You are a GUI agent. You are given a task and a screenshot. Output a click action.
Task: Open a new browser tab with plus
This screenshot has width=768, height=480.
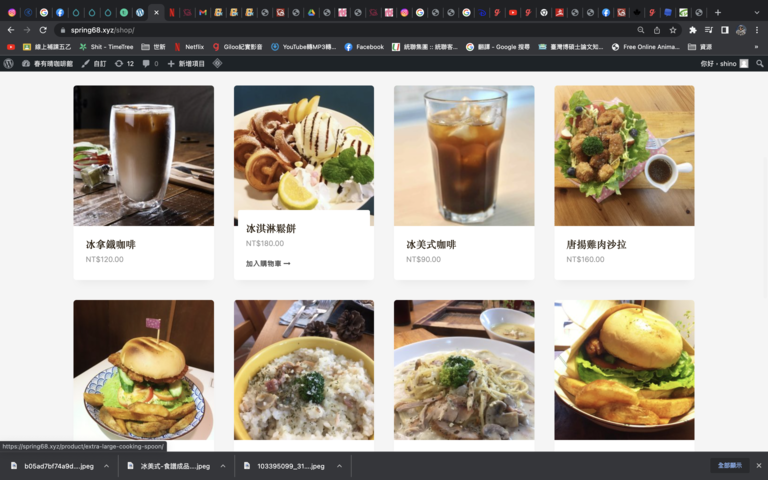point(717,12)
